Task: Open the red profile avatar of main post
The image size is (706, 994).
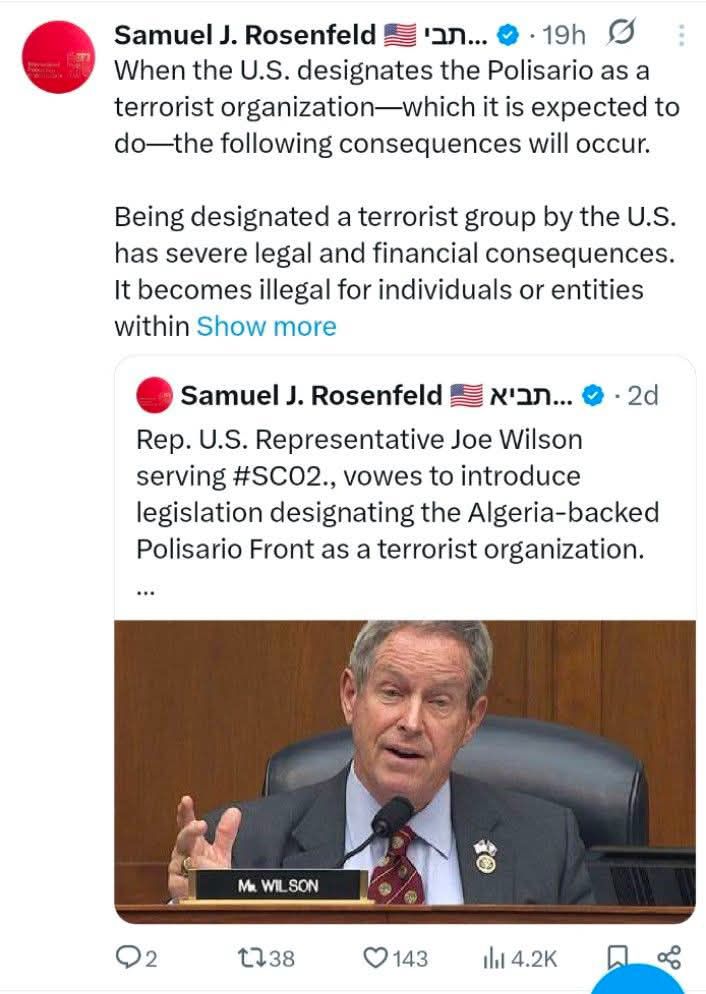Action: click(58, 57)
